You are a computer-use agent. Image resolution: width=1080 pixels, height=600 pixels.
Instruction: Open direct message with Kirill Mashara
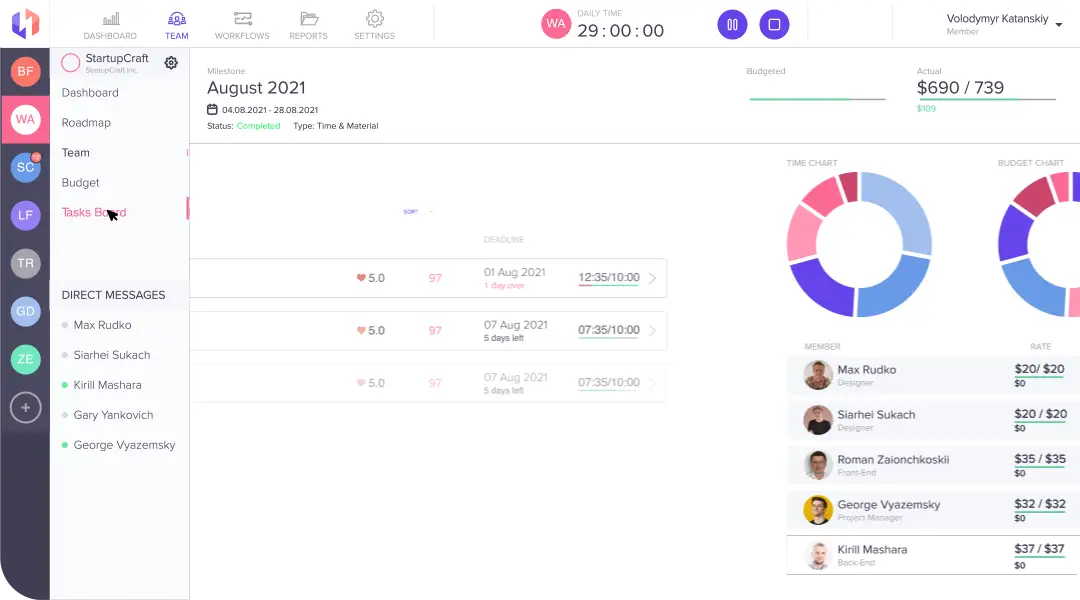107,385
